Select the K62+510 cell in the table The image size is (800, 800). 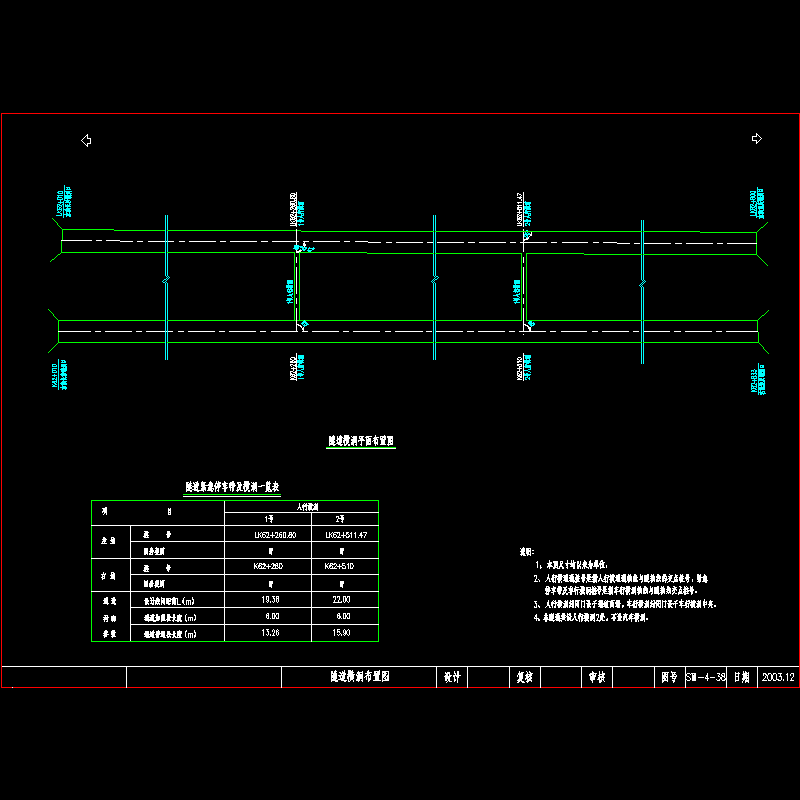click(x=341, y=566)
